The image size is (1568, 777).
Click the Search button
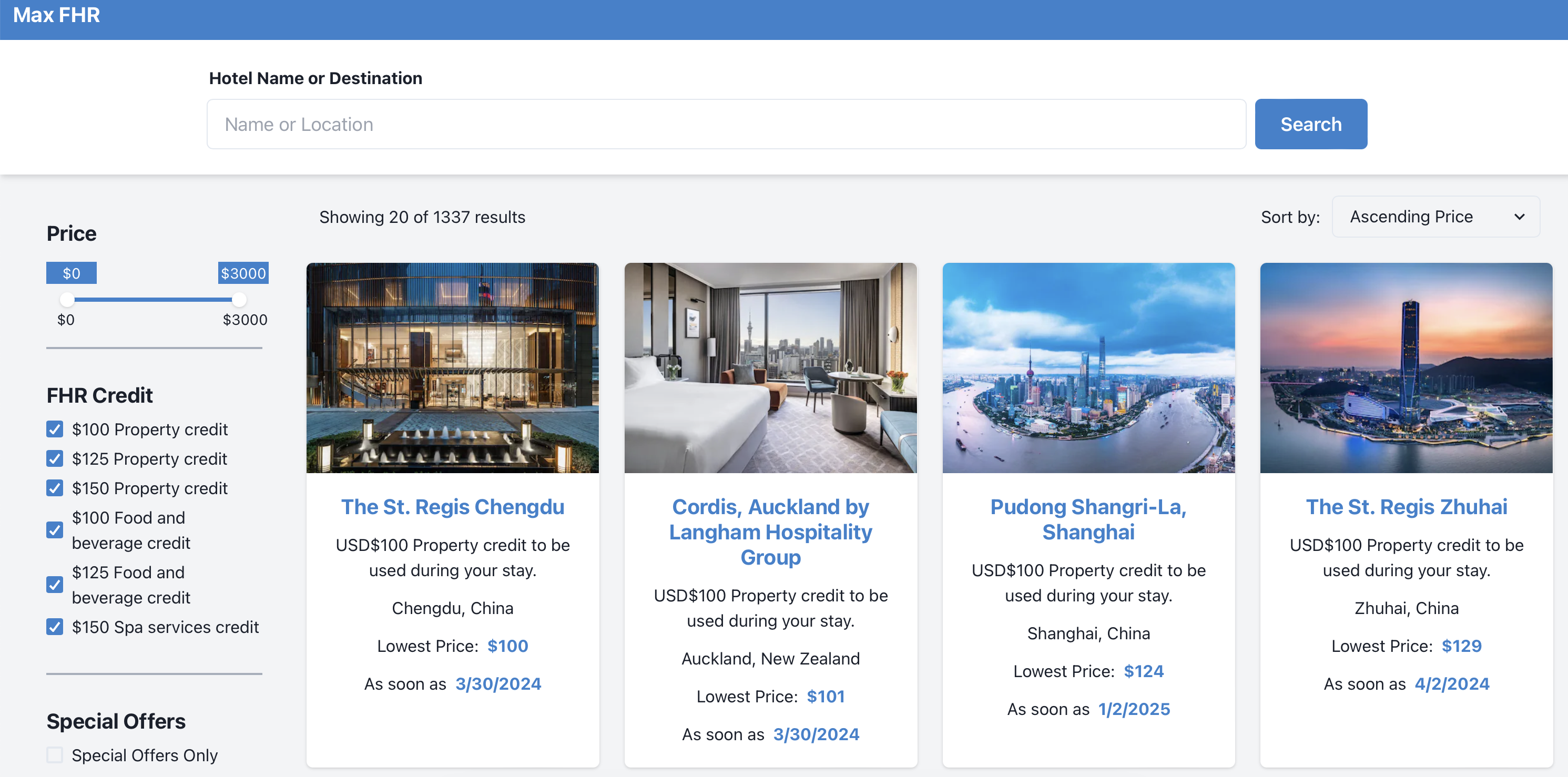(x=1310, y=124)
